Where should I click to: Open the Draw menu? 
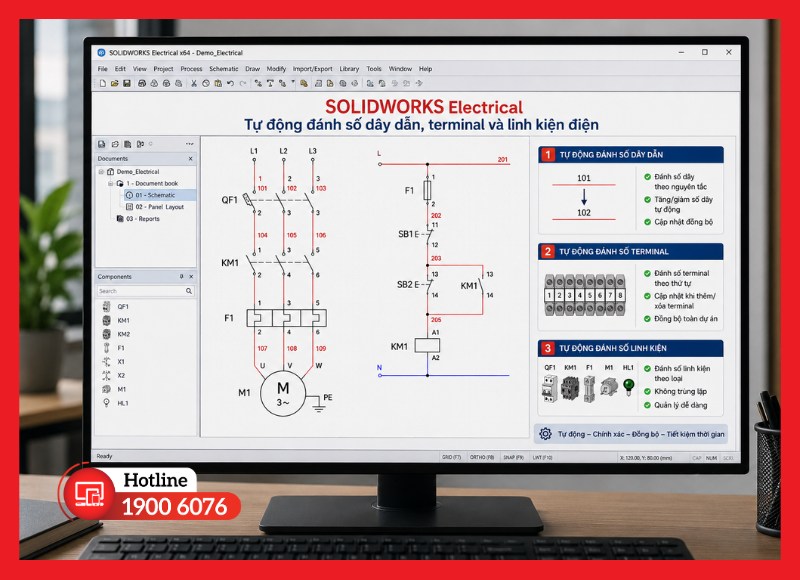point(253,69)
